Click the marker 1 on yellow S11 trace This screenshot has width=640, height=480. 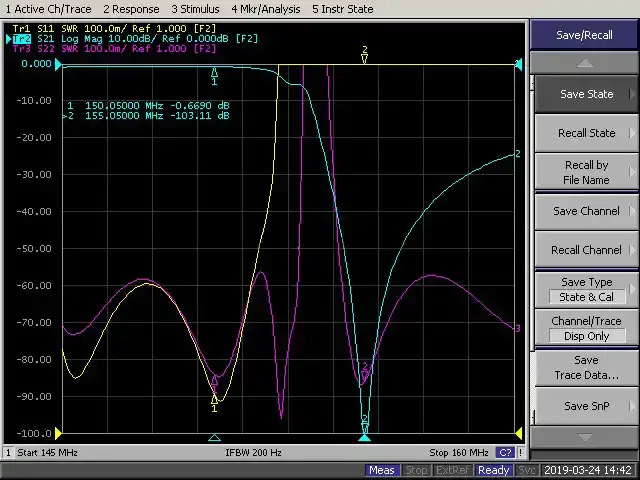[214, 399]
